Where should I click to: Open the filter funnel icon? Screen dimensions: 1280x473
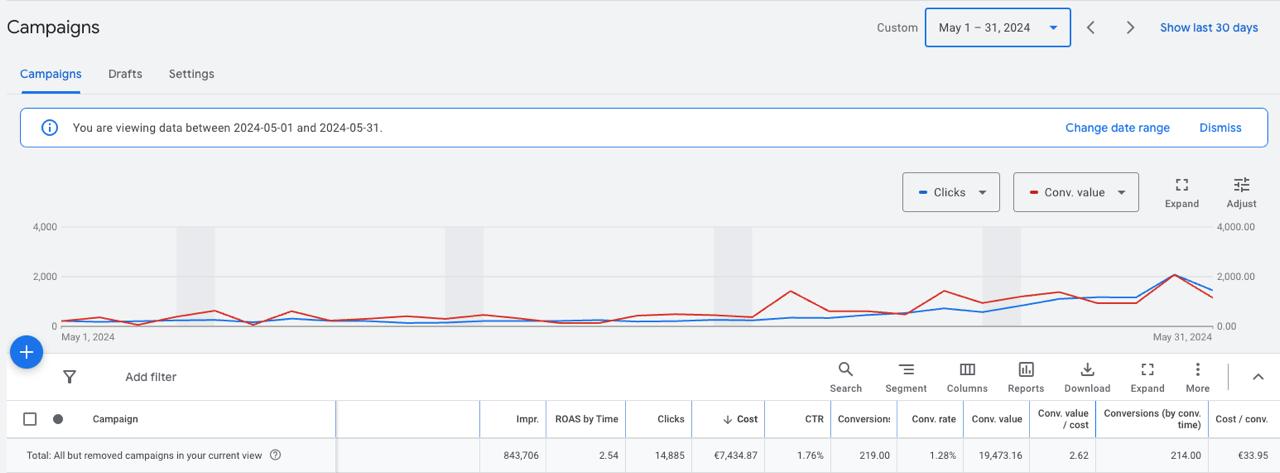[69, 377]
